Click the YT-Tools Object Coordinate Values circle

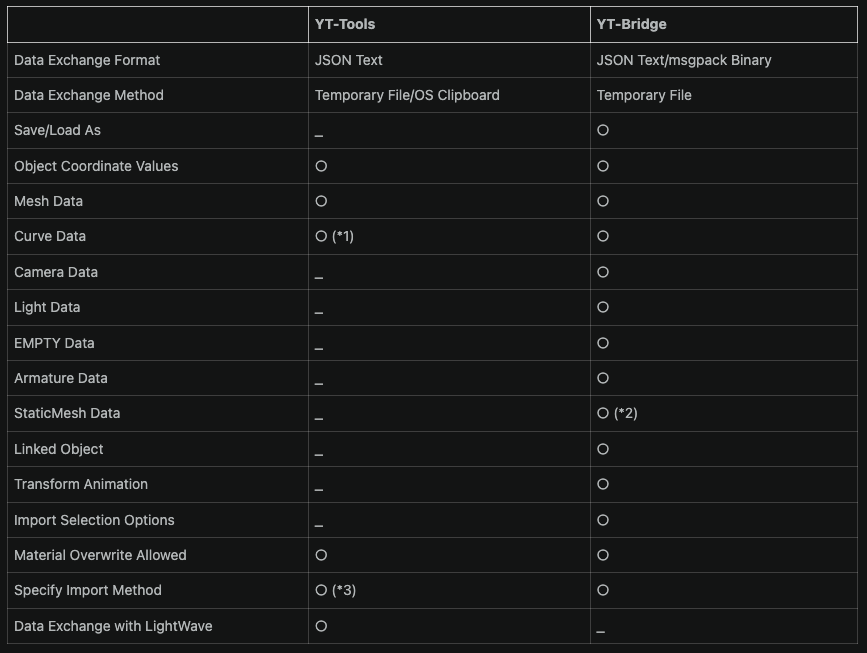pyautogui.click(x=321, y=166)
